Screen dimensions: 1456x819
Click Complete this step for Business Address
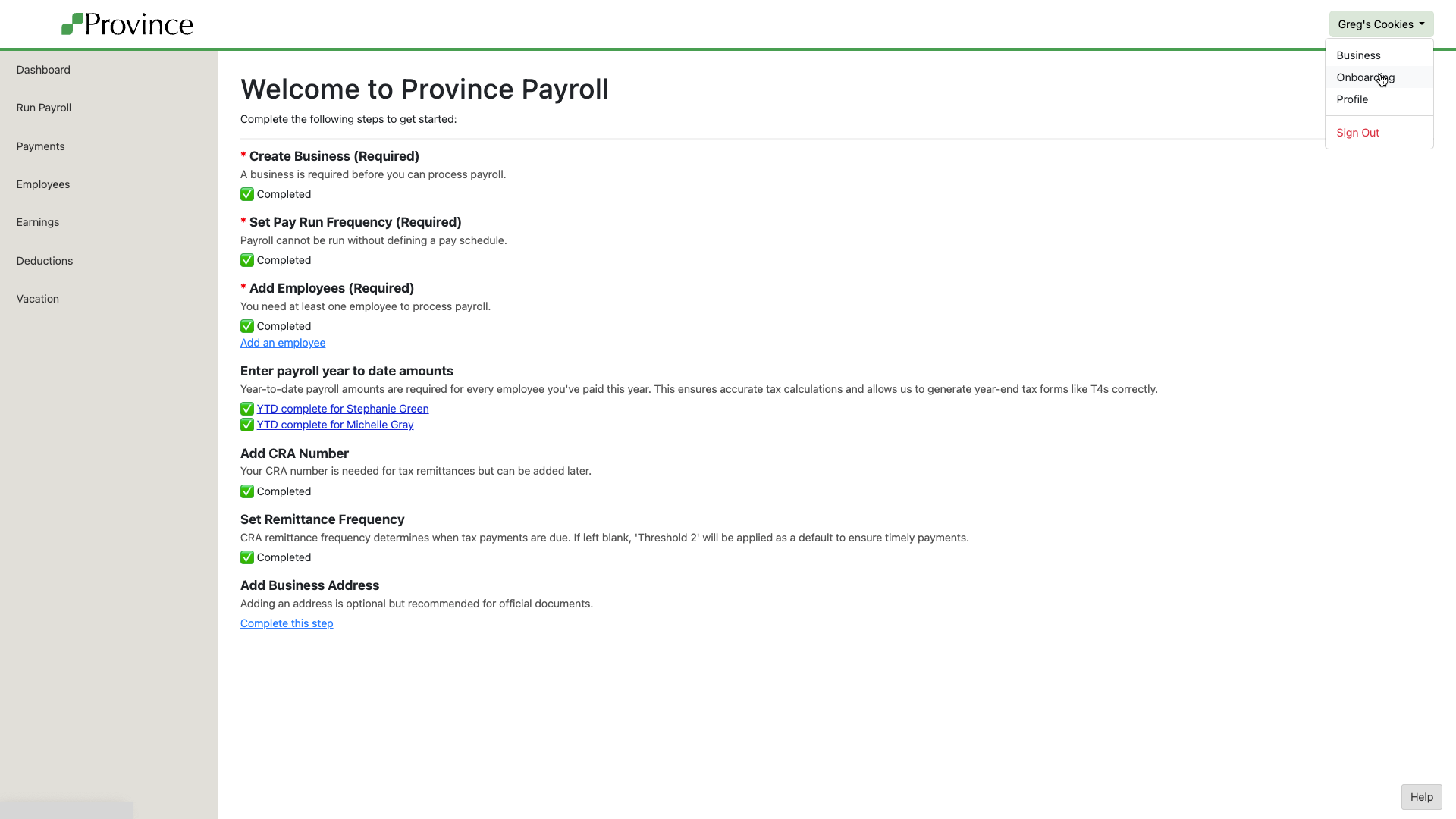click(287, 623)
